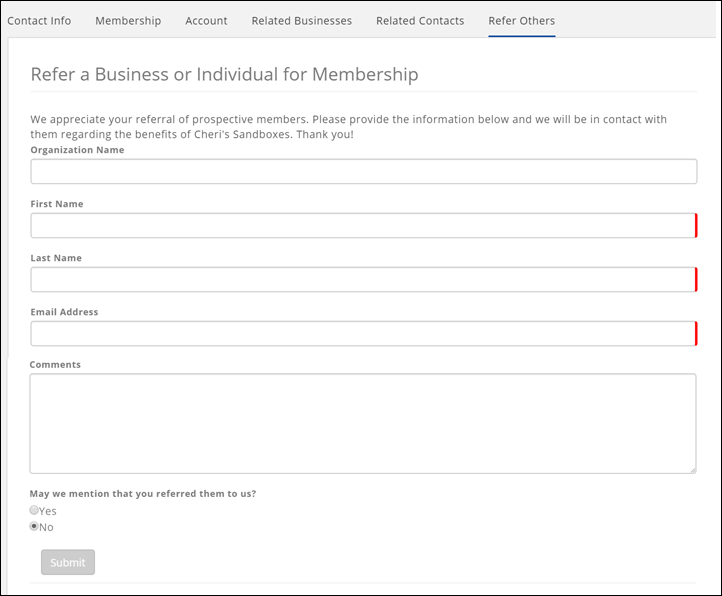The width and height of the screenshot is (722, 596).
Task: Select the Yes referral mention radio button
Action: pyautogui.click(x=35, y=510)
